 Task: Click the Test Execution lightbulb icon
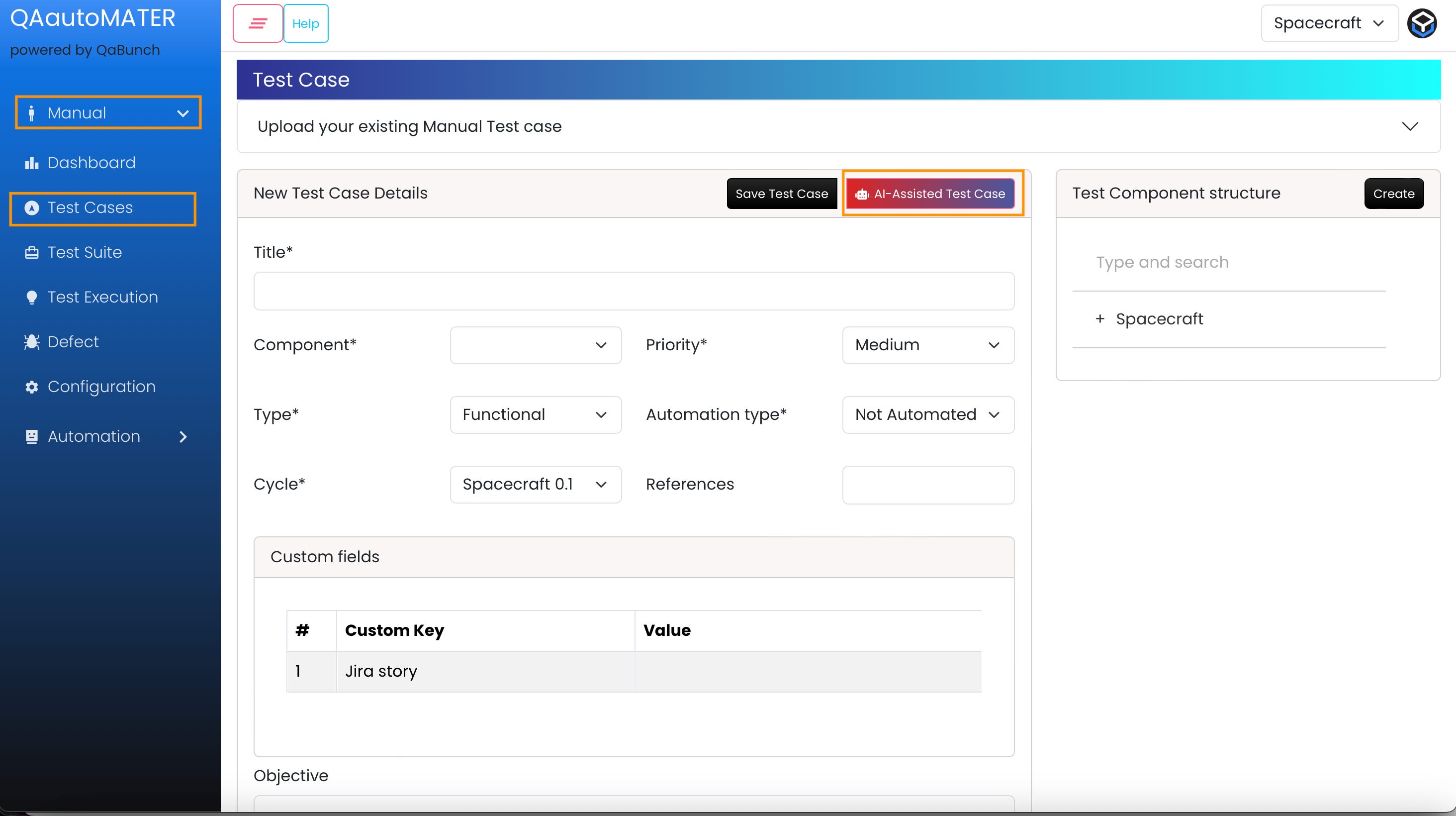(x=32, y=298)
